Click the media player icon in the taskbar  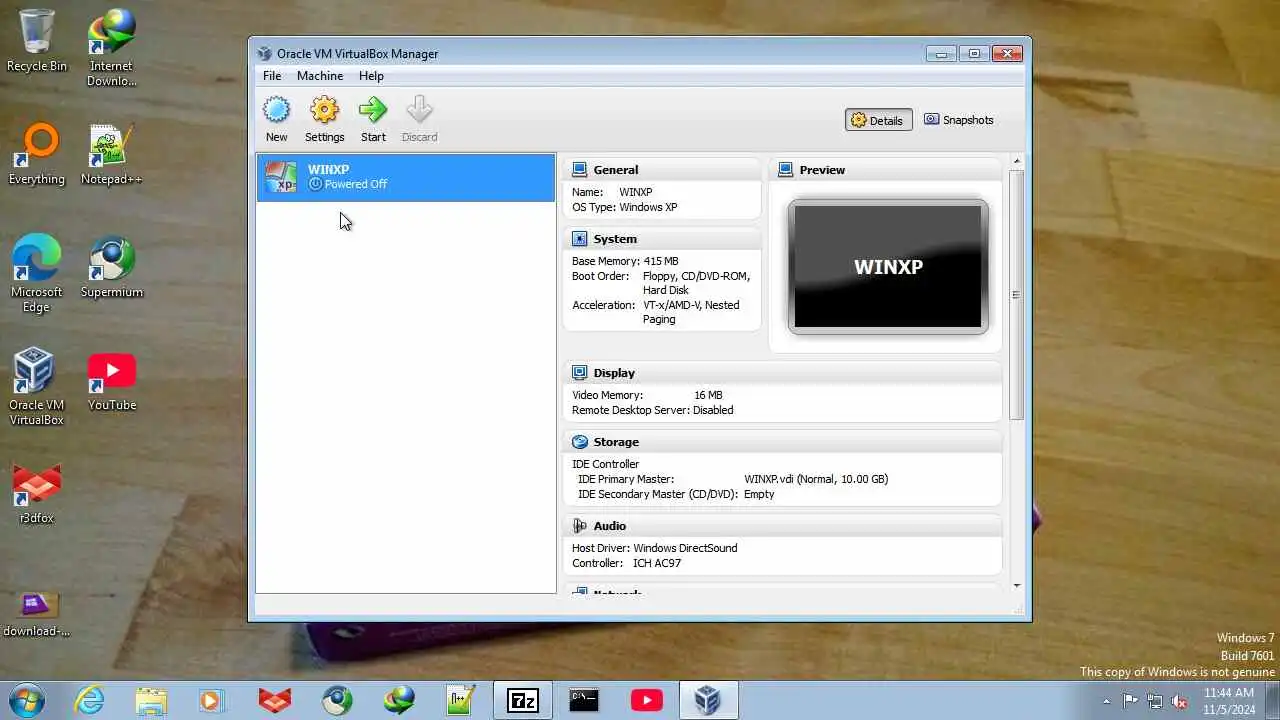tap(212, 701)
